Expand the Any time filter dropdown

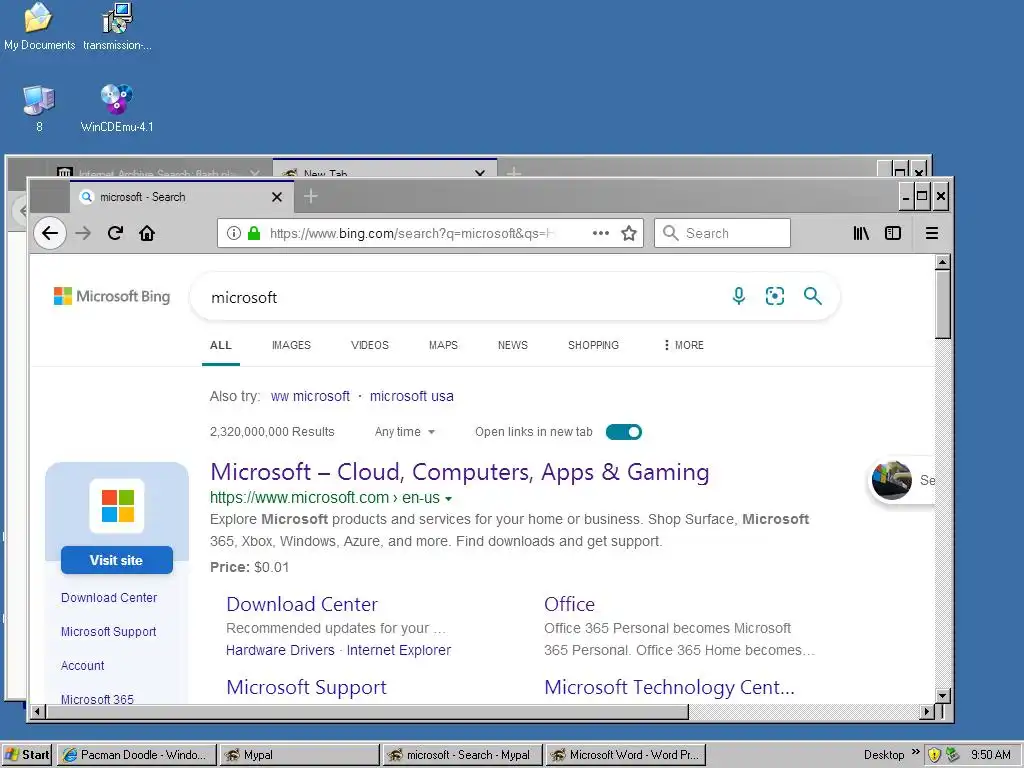[404, 432]
